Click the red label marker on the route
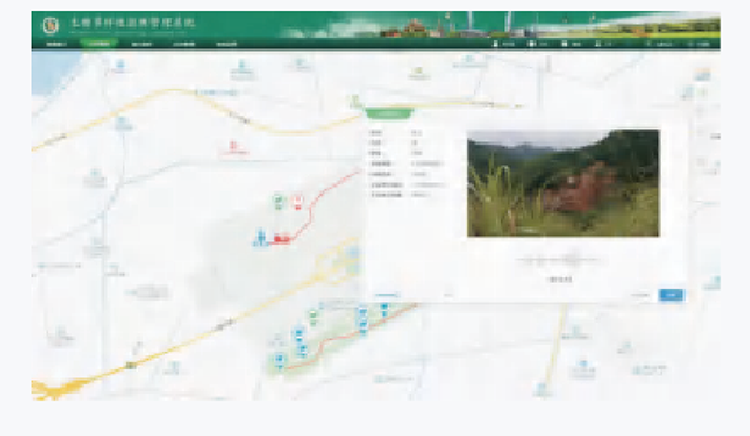Screen dimensions: 750x436 pos(282,238)
